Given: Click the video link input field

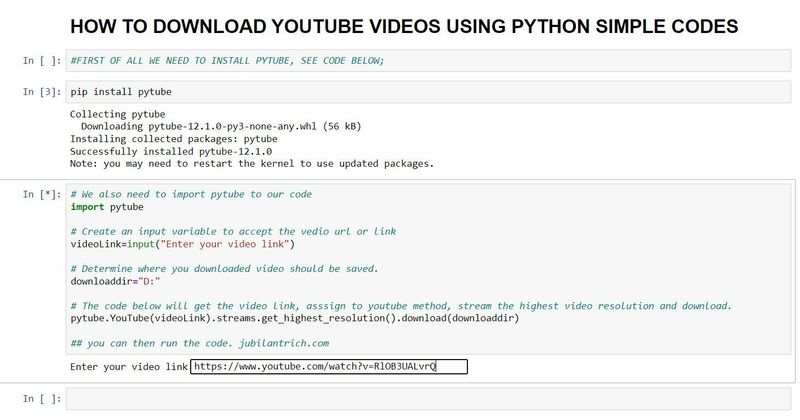Looking at the screenshot, I should tap(329, 366).
